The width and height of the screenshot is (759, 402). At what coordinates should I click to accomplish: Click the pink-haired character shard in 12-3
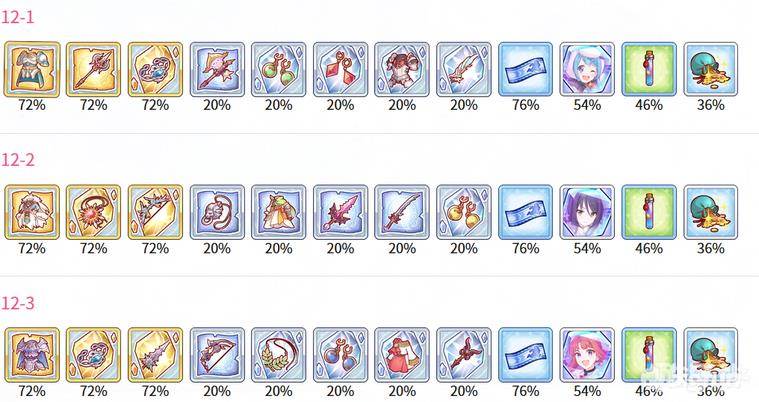587,355
